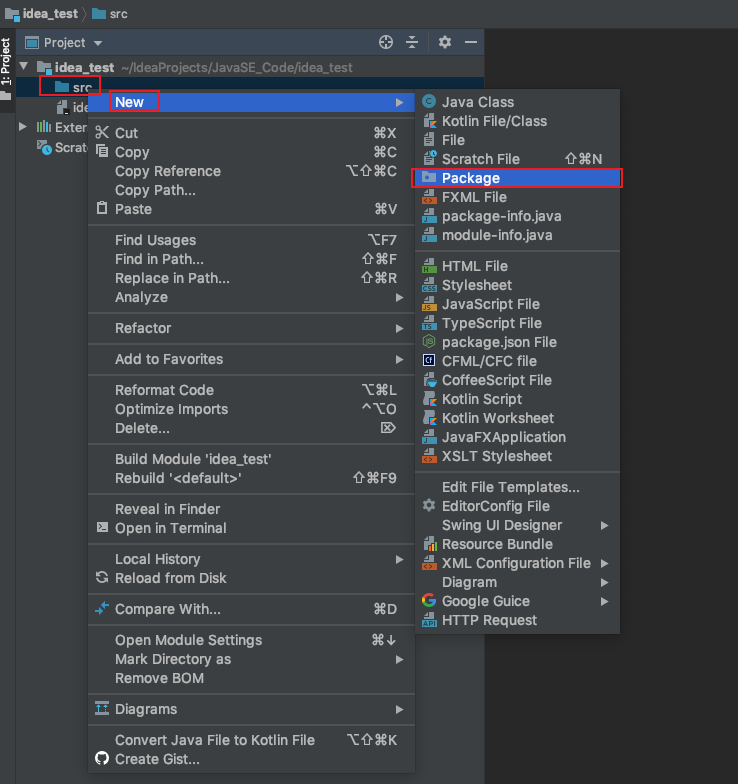Choose Remove BOM menu item
This screenshot has width=738, height=784.
pyautogui.click(x=251, y=678)
